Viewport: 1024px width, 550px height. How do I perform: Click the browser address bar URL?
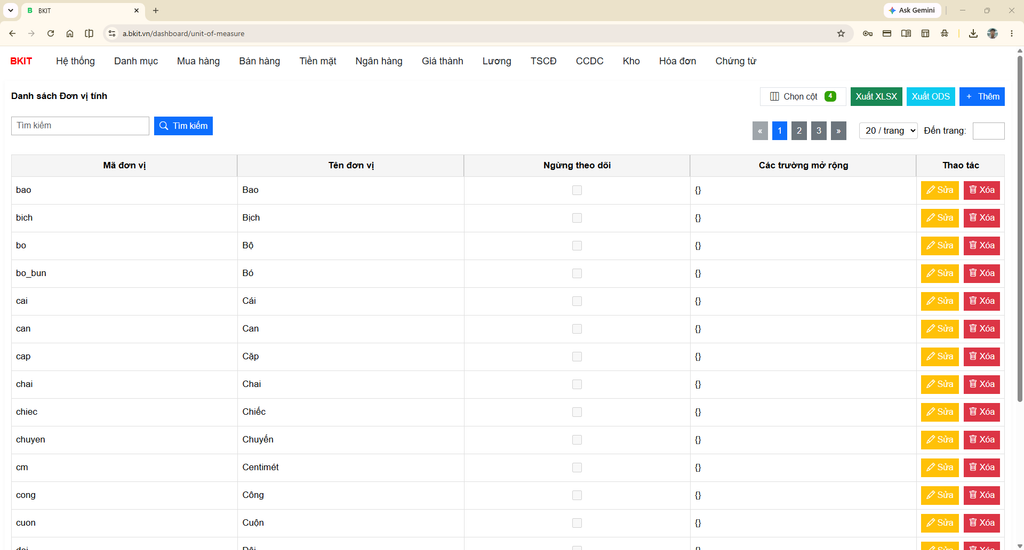point(184,33)
